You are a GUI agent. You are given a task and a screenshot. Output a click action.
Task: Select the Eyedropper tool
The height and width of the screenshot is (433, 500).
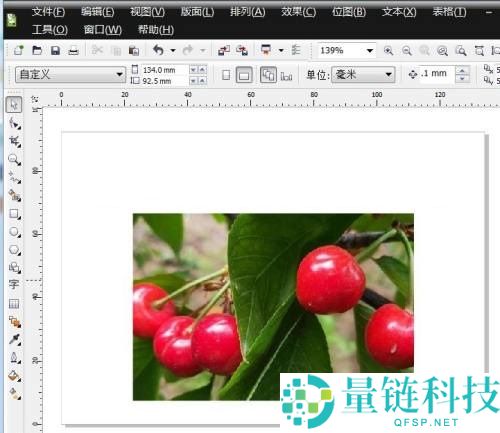(14, 340)
